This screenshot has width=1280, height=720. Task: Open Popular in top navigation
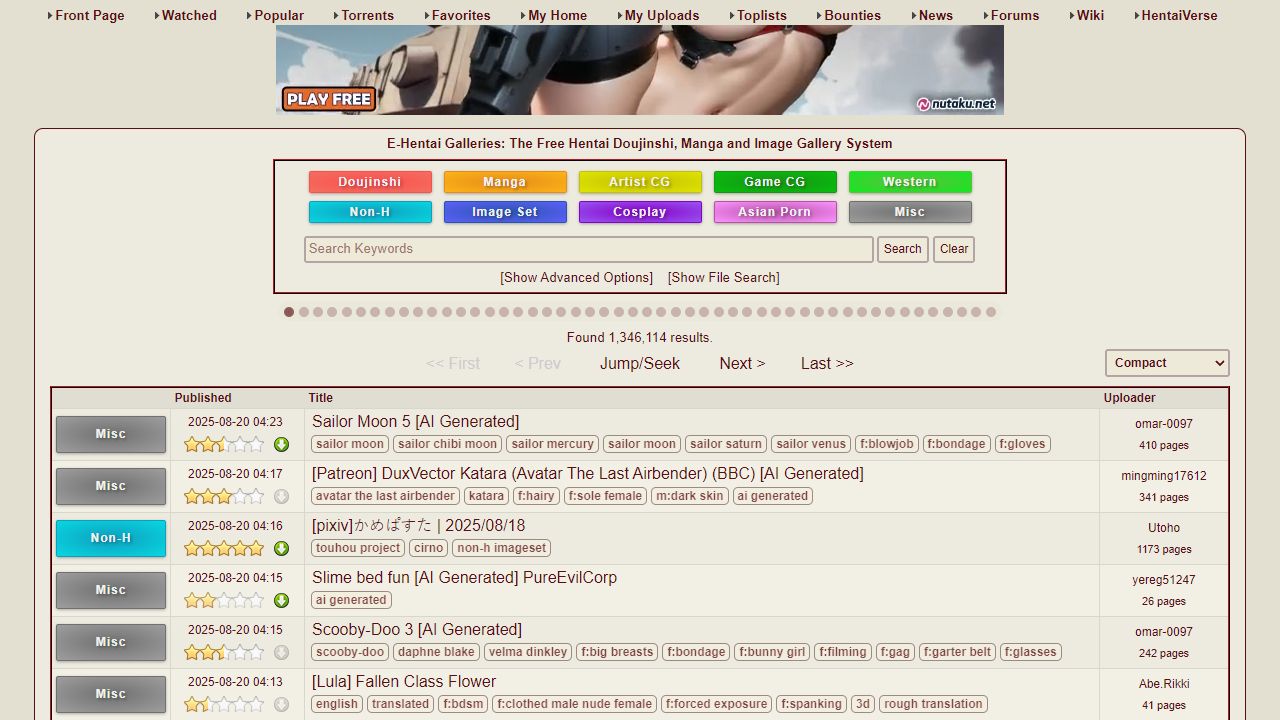coord(279,15)
